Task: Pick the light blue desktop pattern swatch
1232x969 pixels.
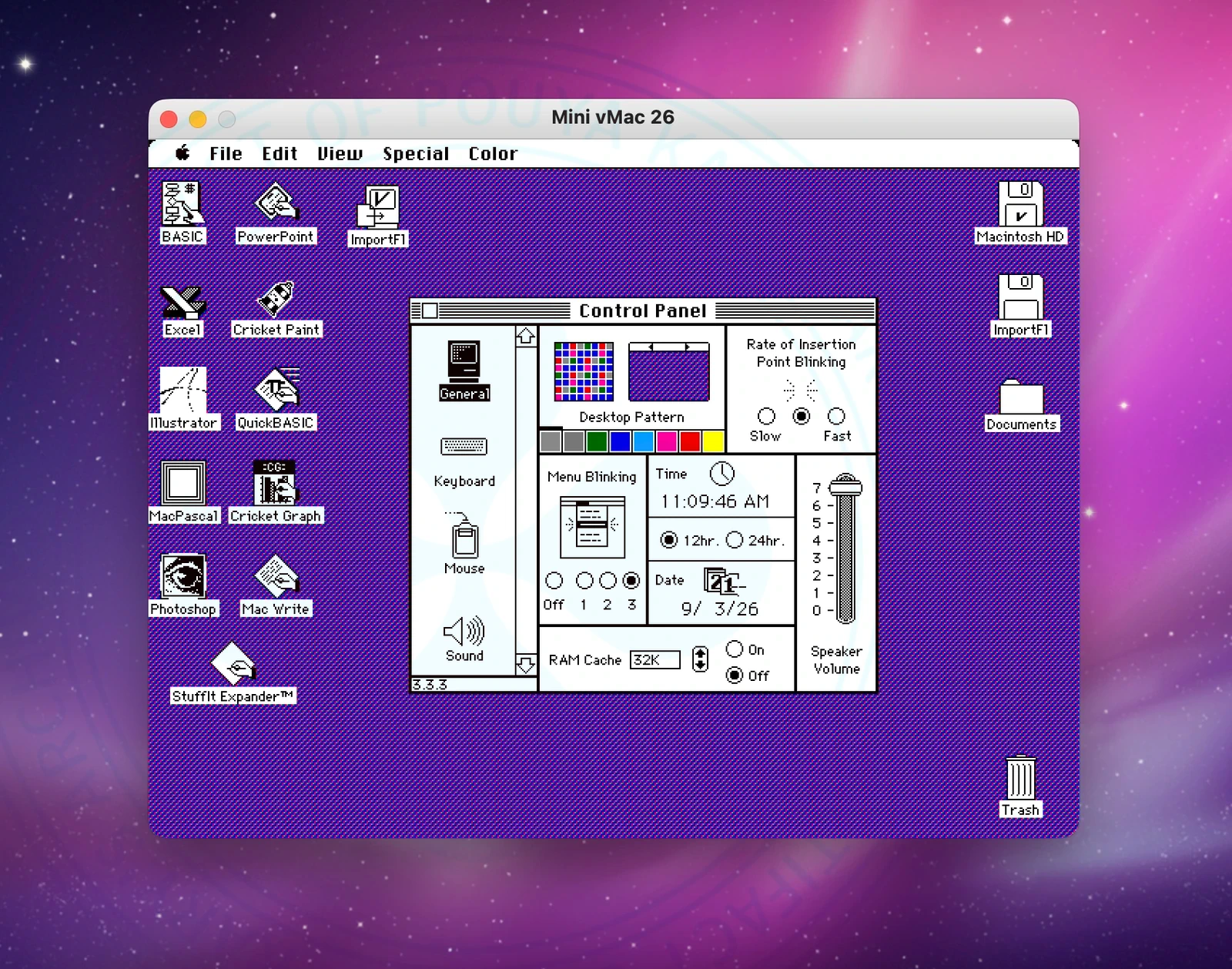Action: (643, 441)
